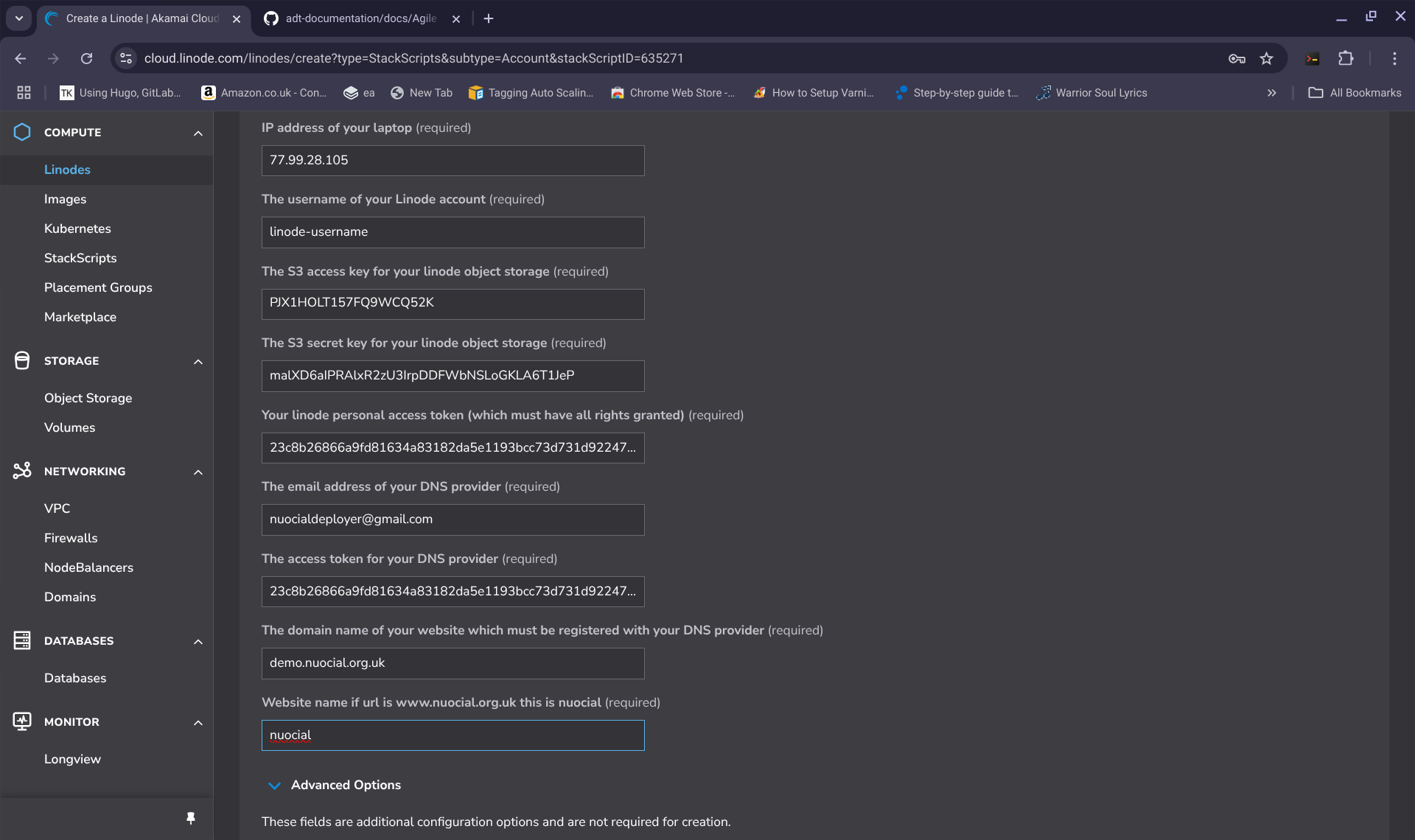Close the adt-documentation GitHub tab

[456, 19]
